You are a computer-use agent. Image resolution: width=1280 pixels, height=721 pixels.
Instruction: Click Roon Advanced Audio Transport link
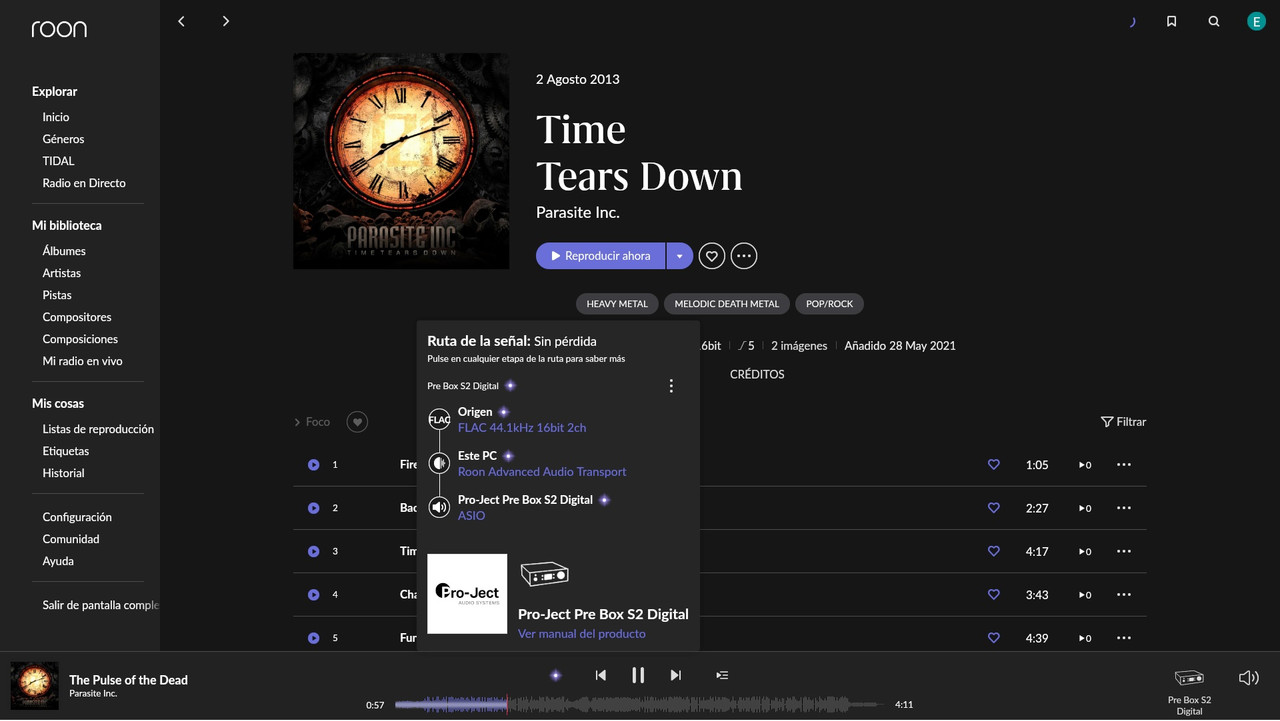(542, 472)
